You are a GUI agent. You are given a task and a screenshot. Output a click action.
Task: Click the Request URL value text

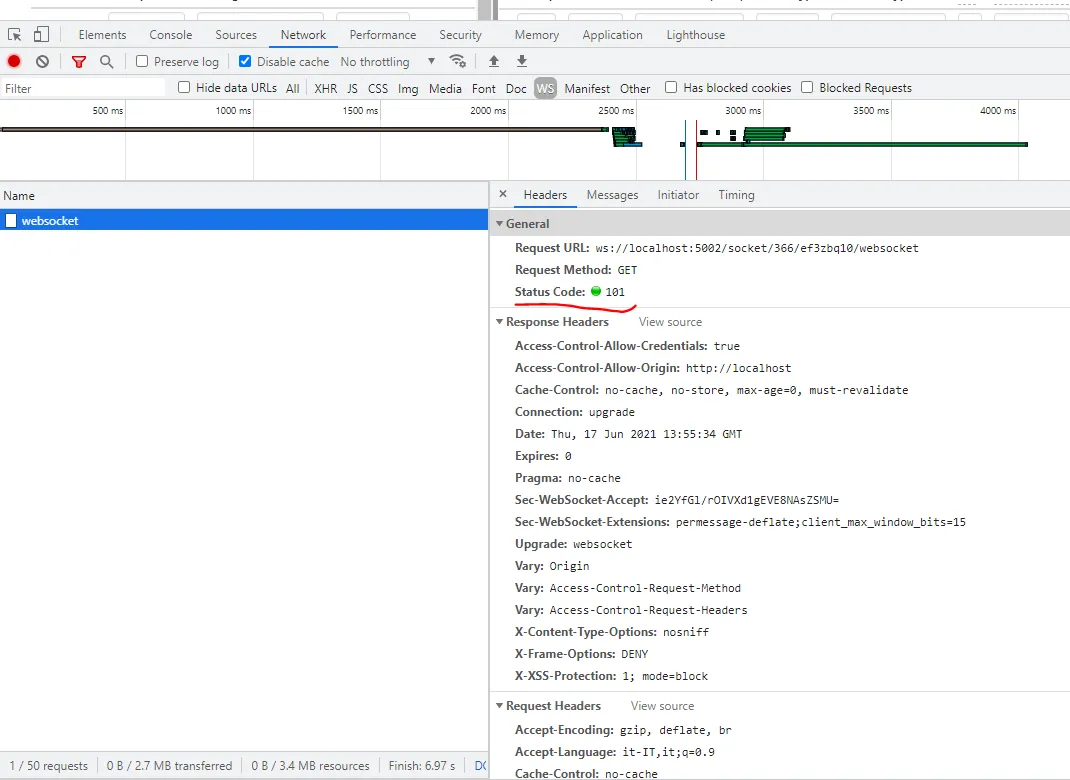click(757, 248)
